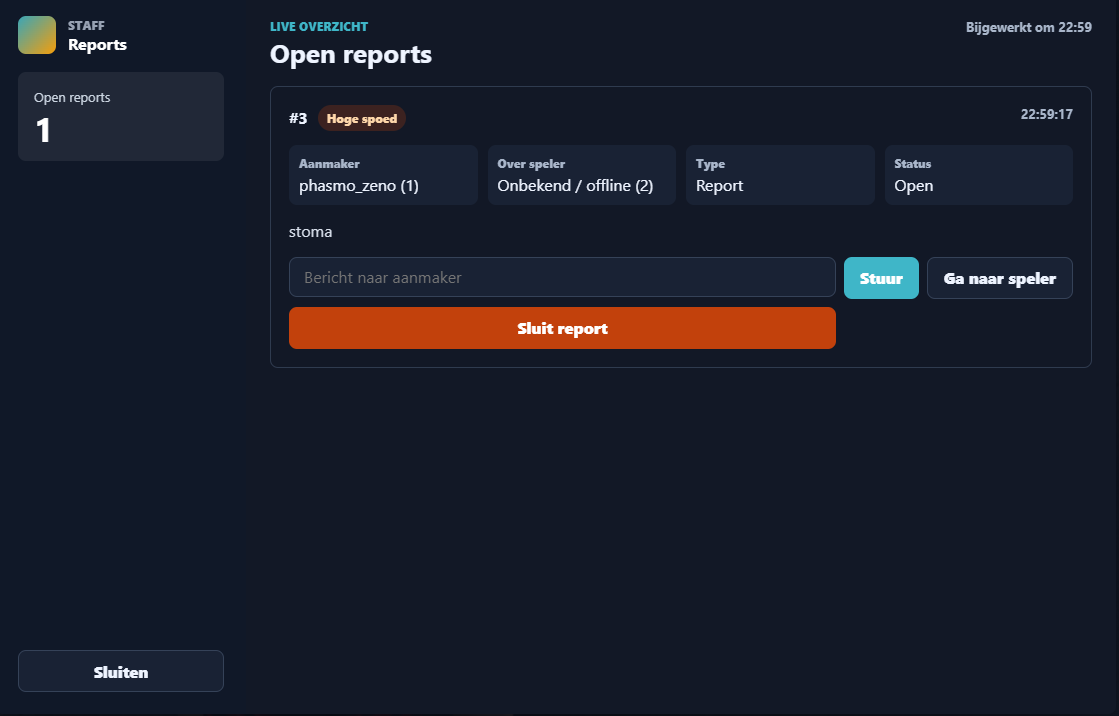Click the Hoge spoed priority badge
Screen dimensions: 1119x716
click(362, 119)
